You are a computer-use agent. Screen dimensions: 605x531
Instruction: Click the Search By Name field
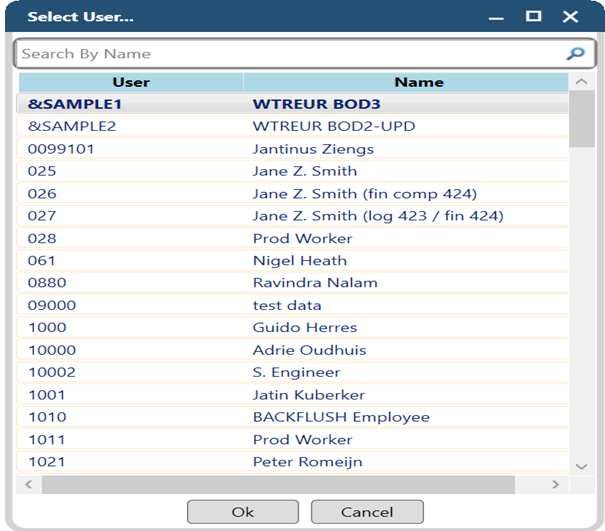click(290, 54)
